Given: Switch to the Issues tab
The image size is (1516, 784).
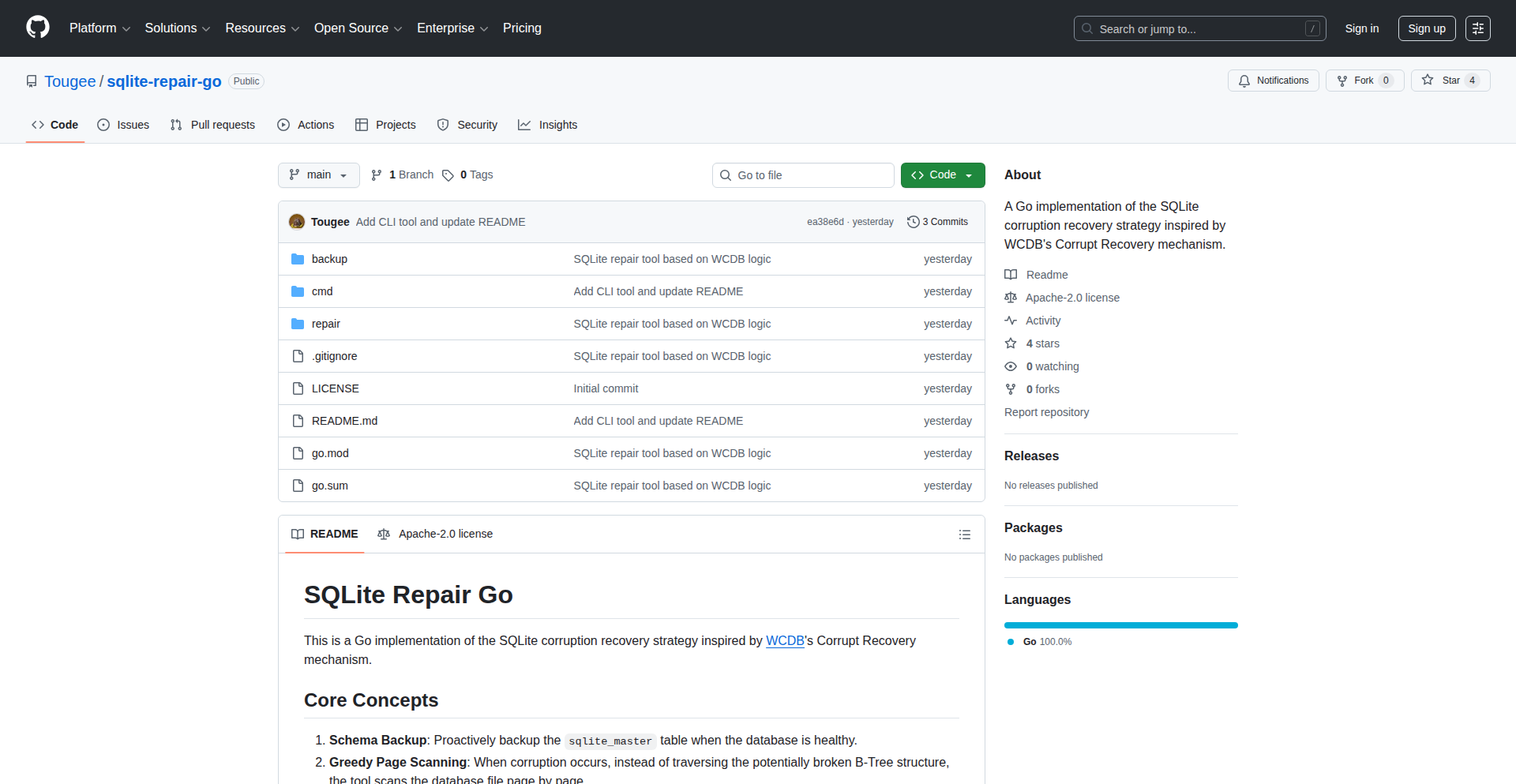Looking at the screenshot, I should [x=123, y=125].
